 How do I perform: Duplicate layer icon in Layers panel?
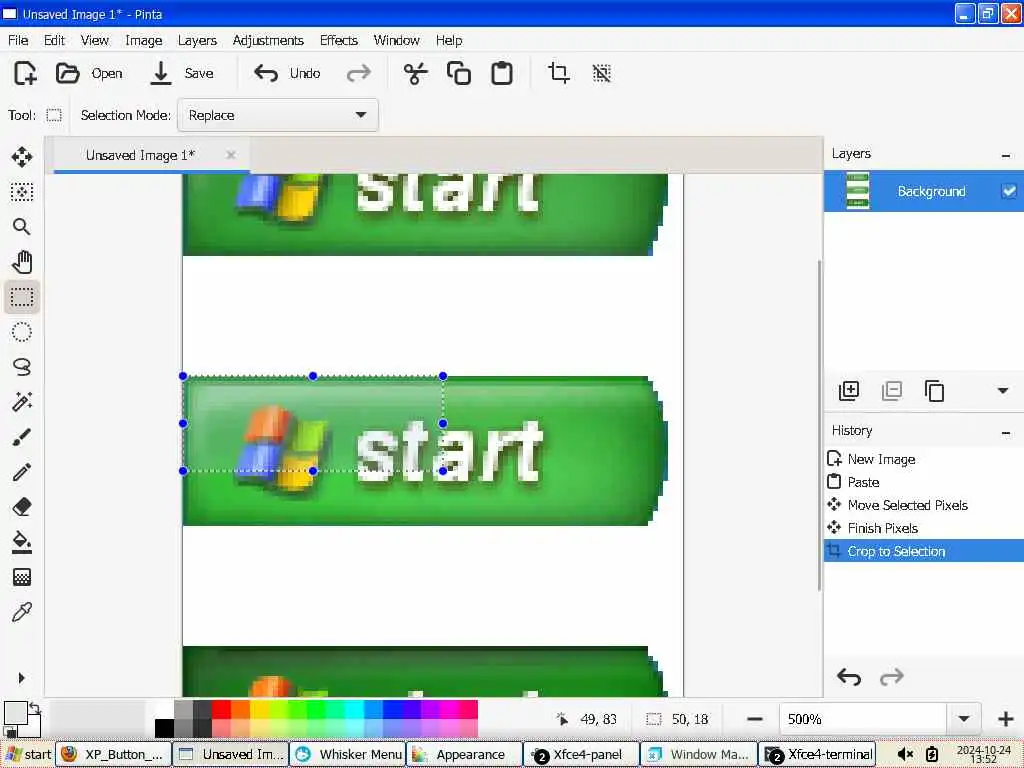click(935, 391)
